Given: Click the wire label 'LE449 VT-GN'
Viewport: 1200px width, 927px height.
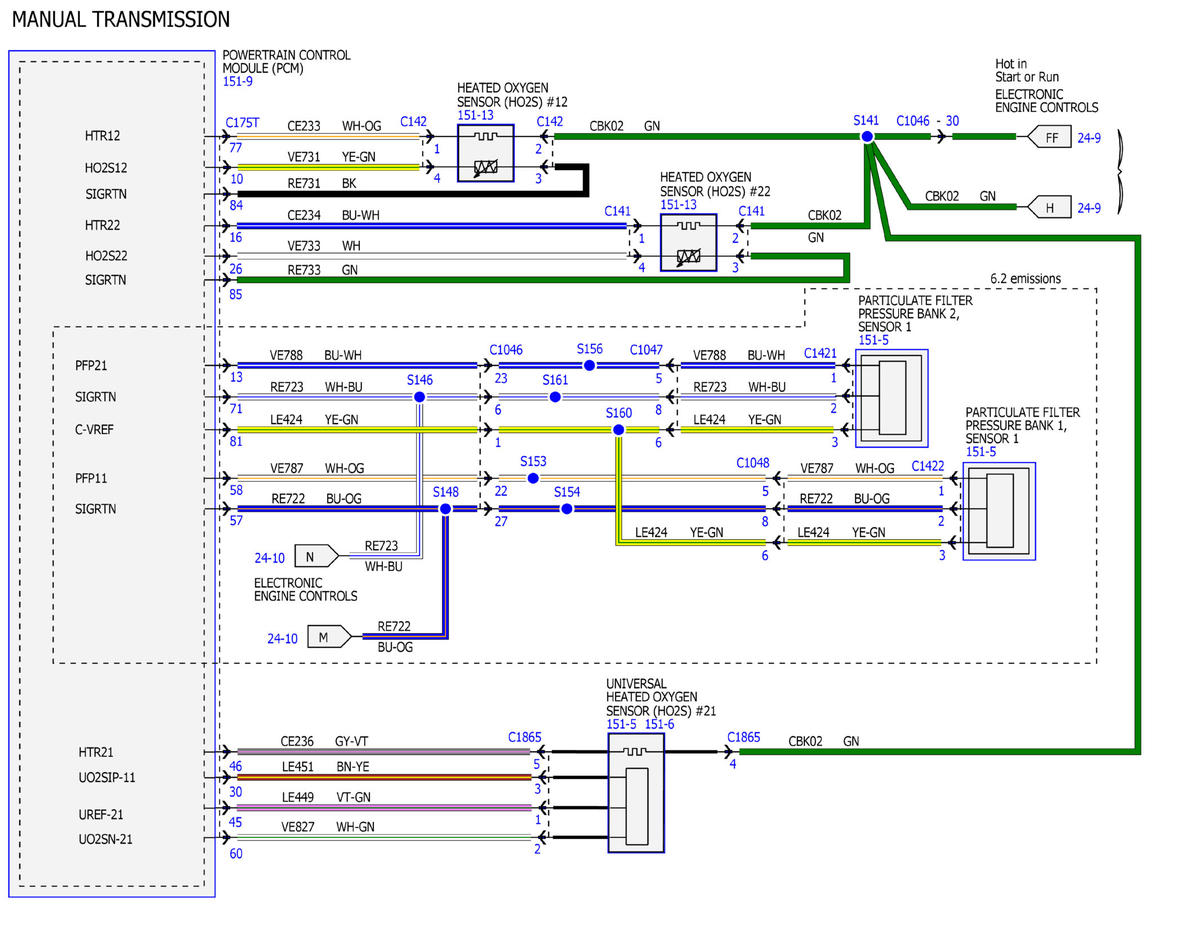Looking at the screenshot, I should pyautogui.click(x=327, y=797).
